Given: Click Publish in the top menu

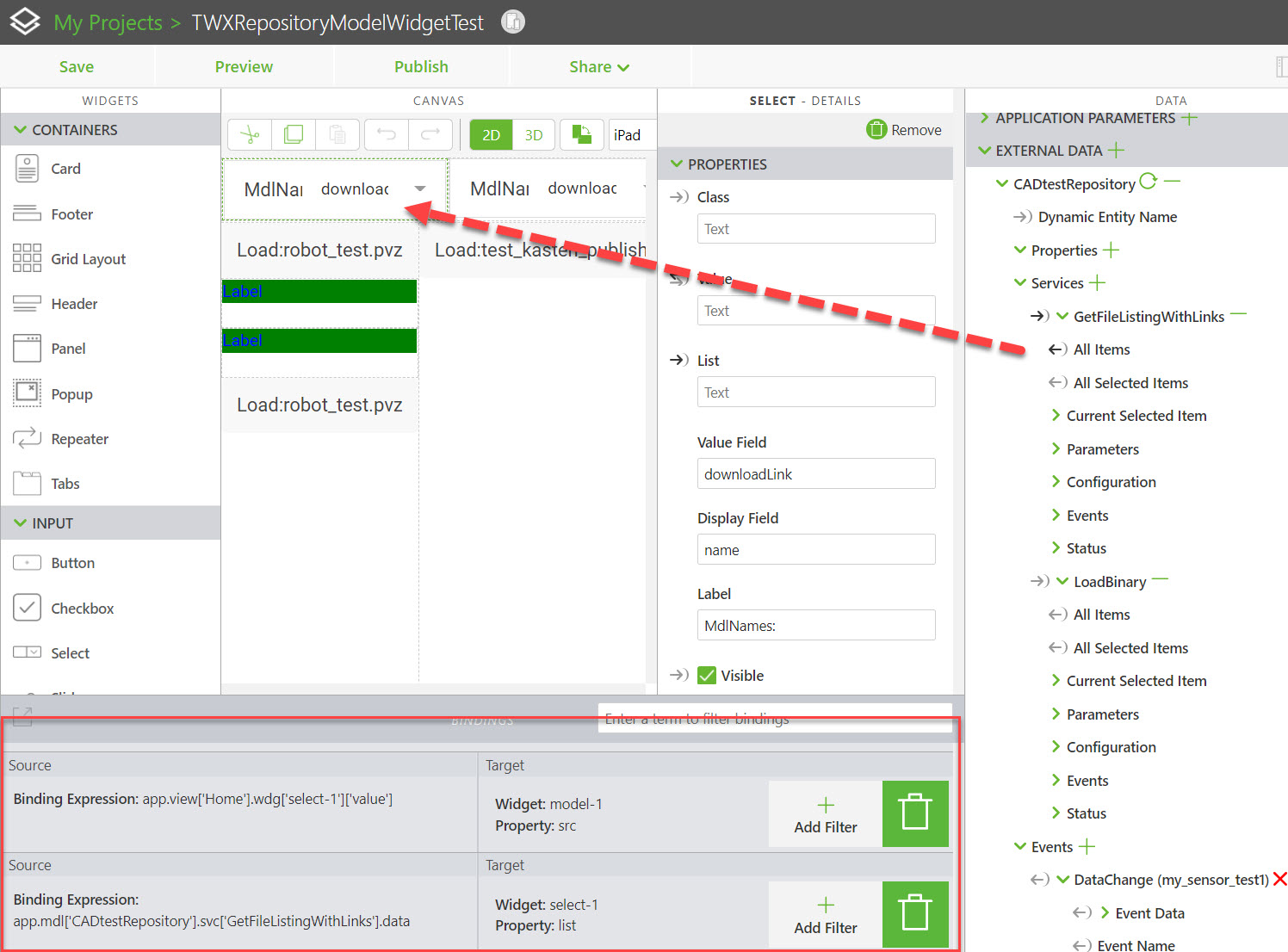Looking at the screenshot, I should tap(421, 67).
